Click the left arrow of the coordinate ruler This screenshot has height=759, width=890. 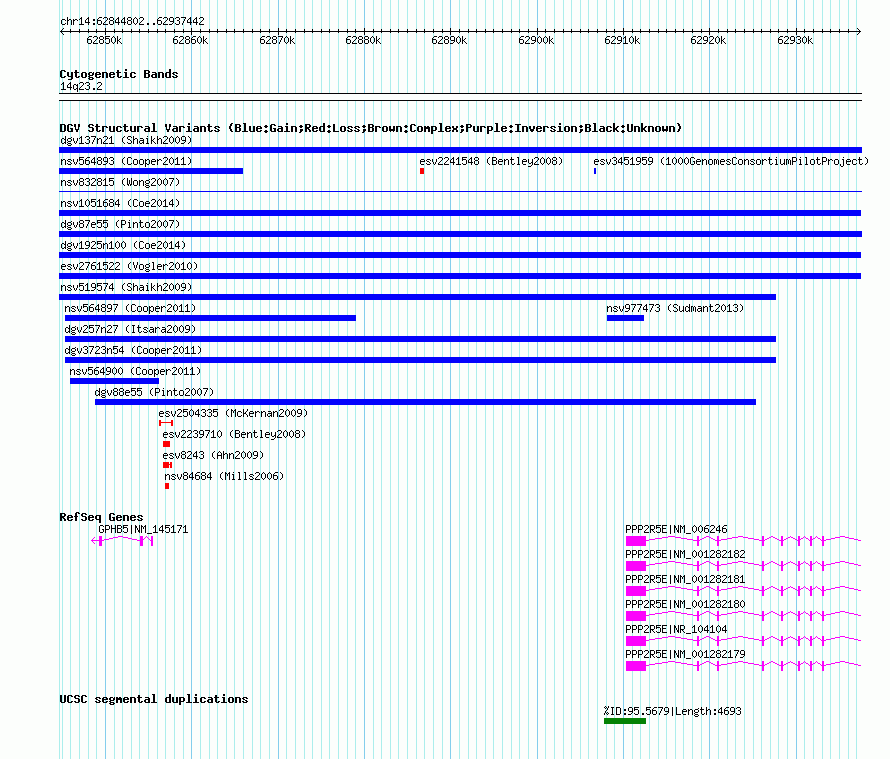tap(62, 31)
